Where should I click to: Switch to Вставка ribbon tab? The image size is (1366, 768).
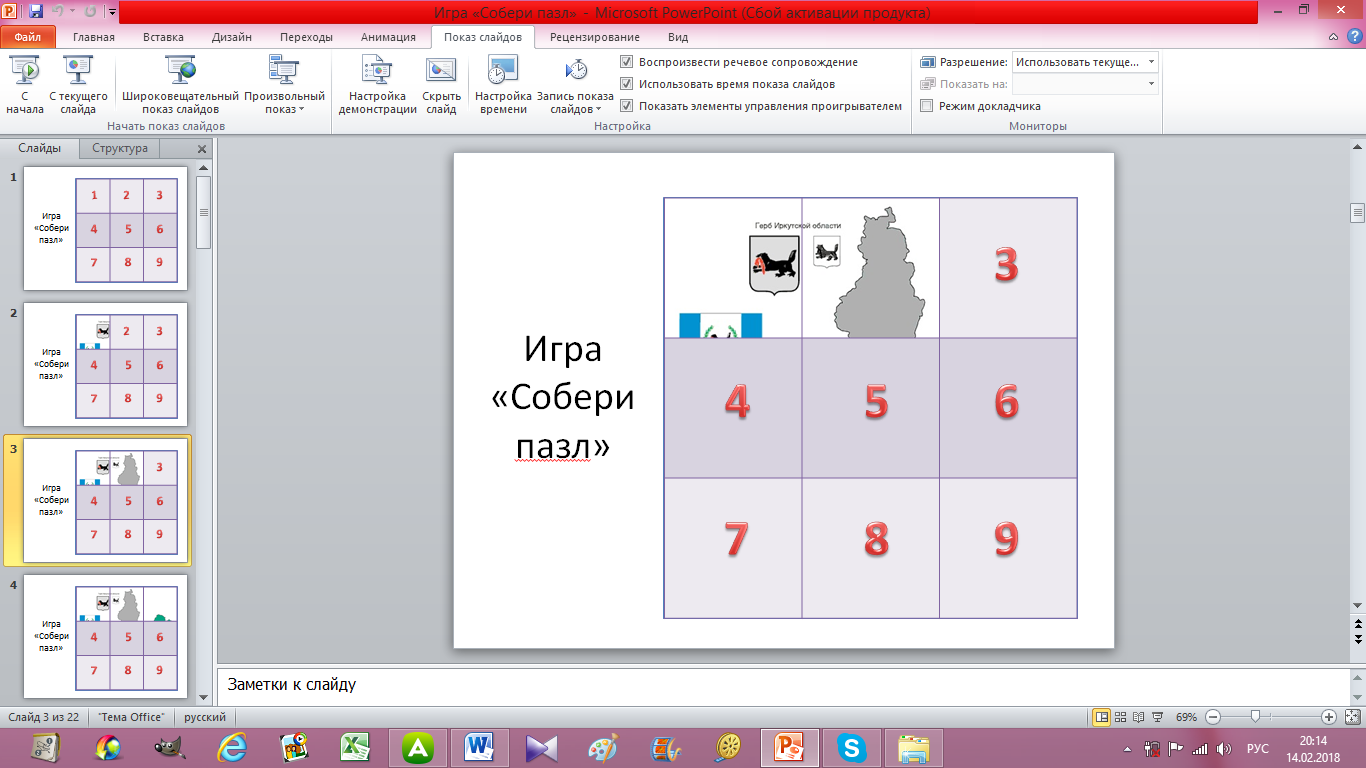163,37
